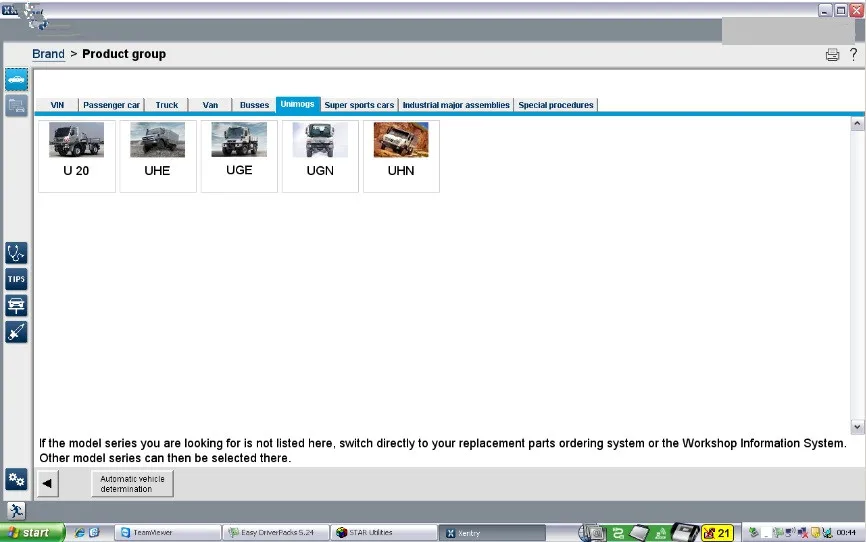Switch to the Truck tab
The height and width of the screenshot is (542, 866).
tap(167, 105)
